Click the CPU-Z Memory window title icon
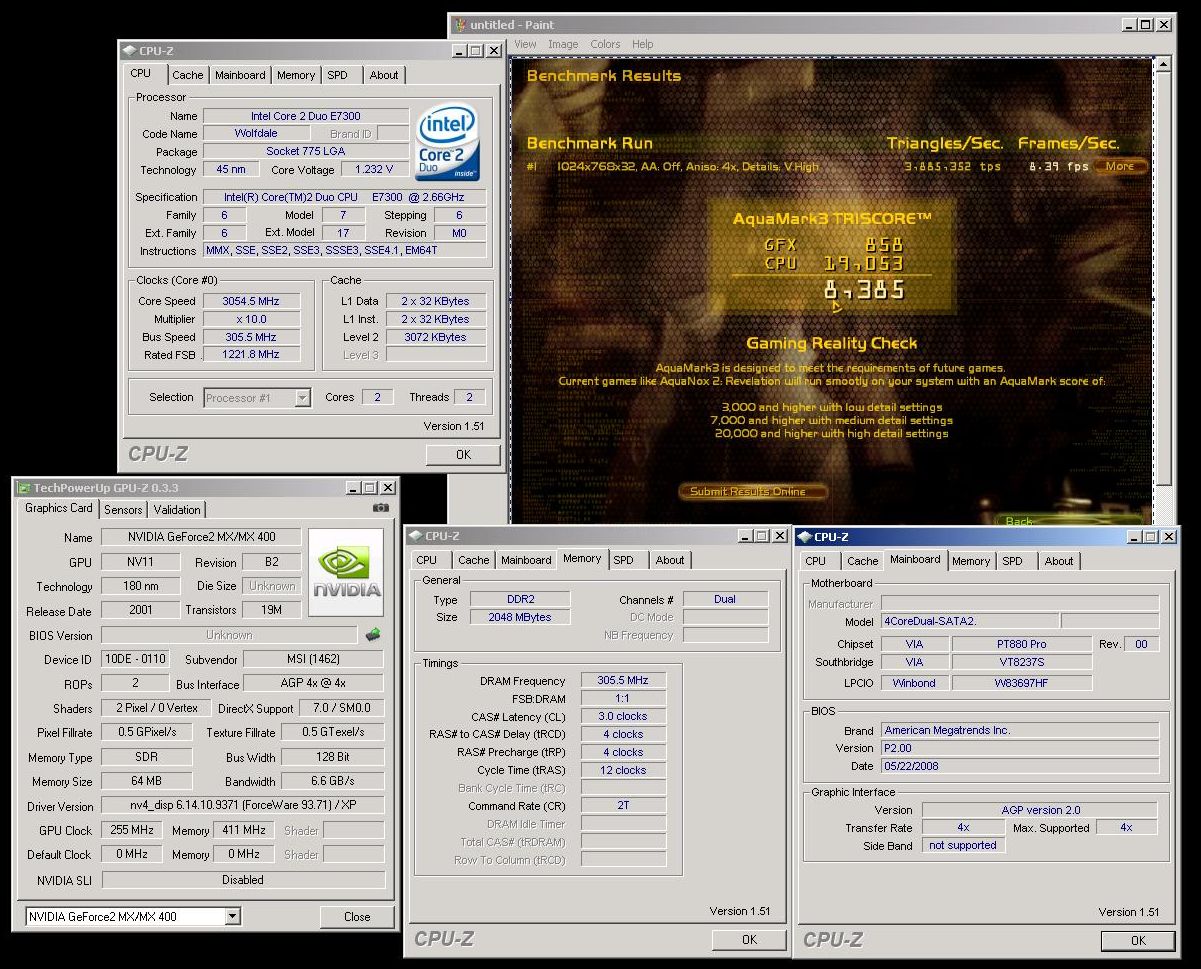This screenshot has width=1201, height=969. [x=415, y=536]
